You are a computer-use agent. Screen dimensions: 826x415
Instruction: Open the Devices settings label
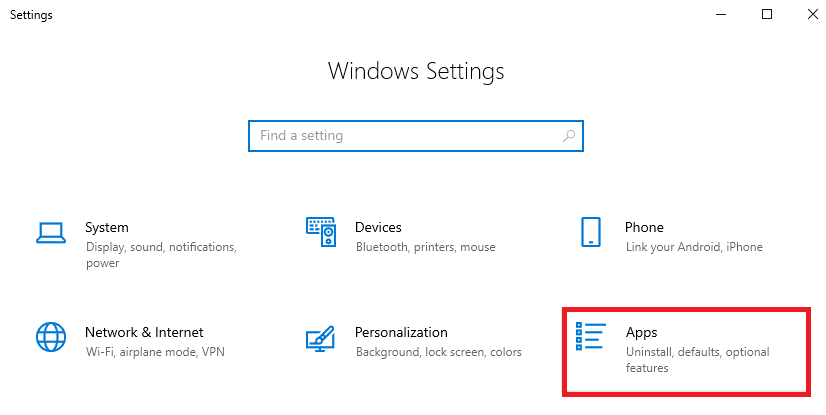click(x=378, y=227)
